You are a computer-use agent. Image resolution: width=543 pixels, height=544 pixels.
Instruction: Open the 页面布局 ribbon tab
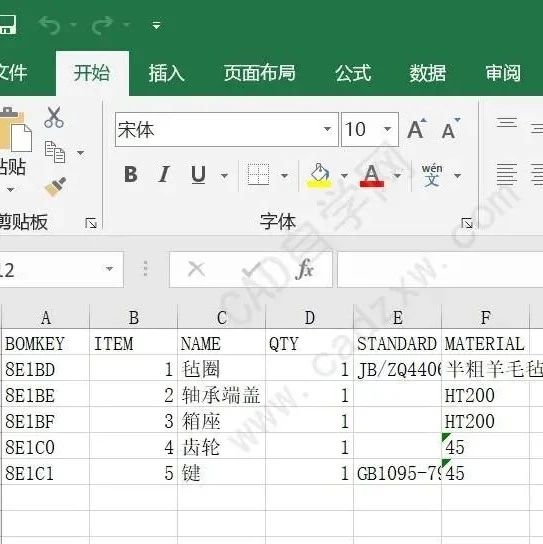tap(260, 73)
